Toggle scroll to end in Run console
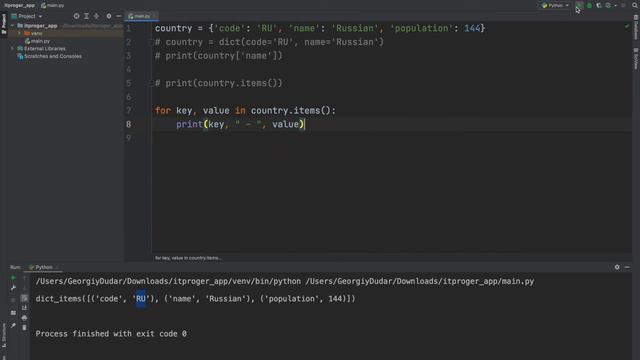Viewport: 640px width, 360px height. 24,308
